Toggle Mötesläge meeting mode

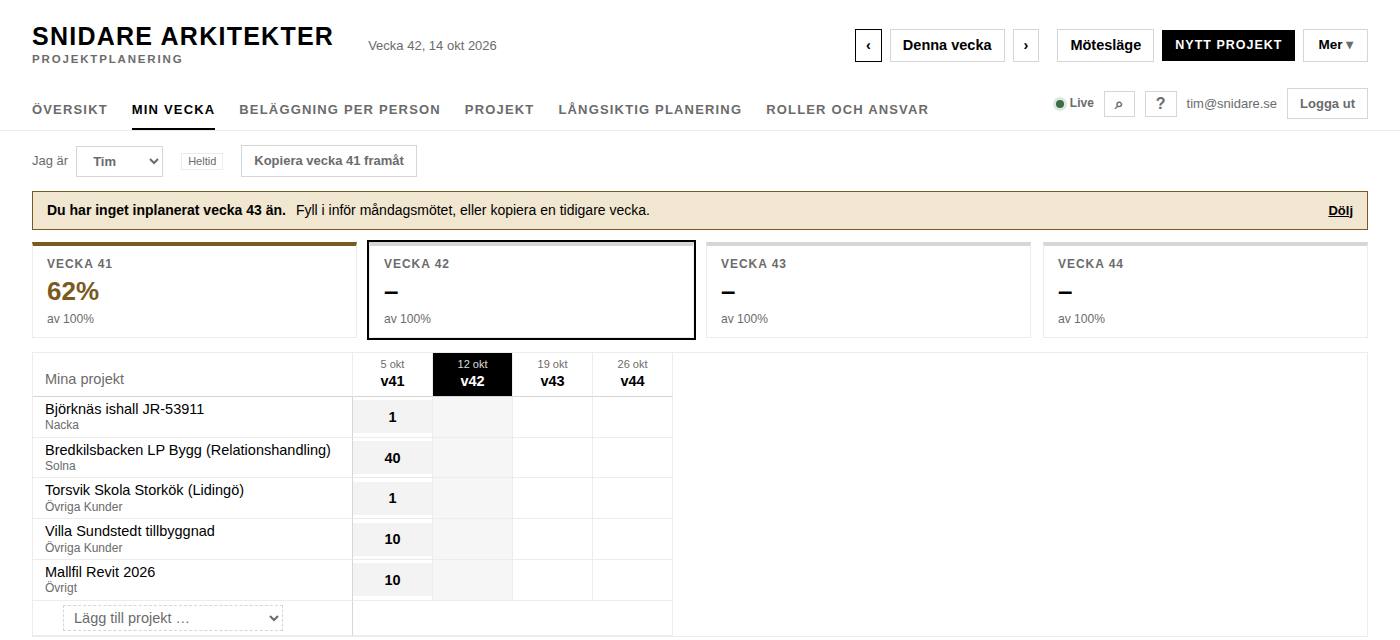click(x=1105, y=45)
